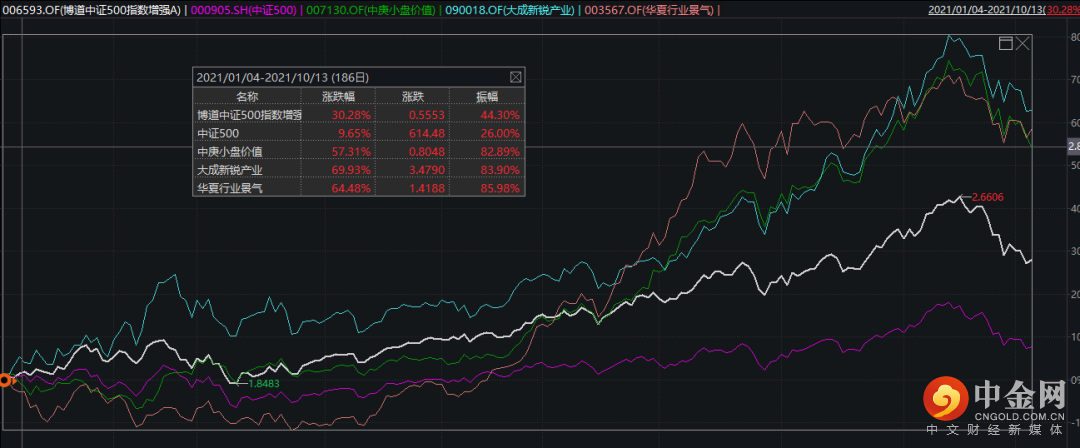Viewport: 1080px width, 448px height.
Task: Select legend 006593.OF 博道中证500指数增强A
Action: tap(91, 10)
